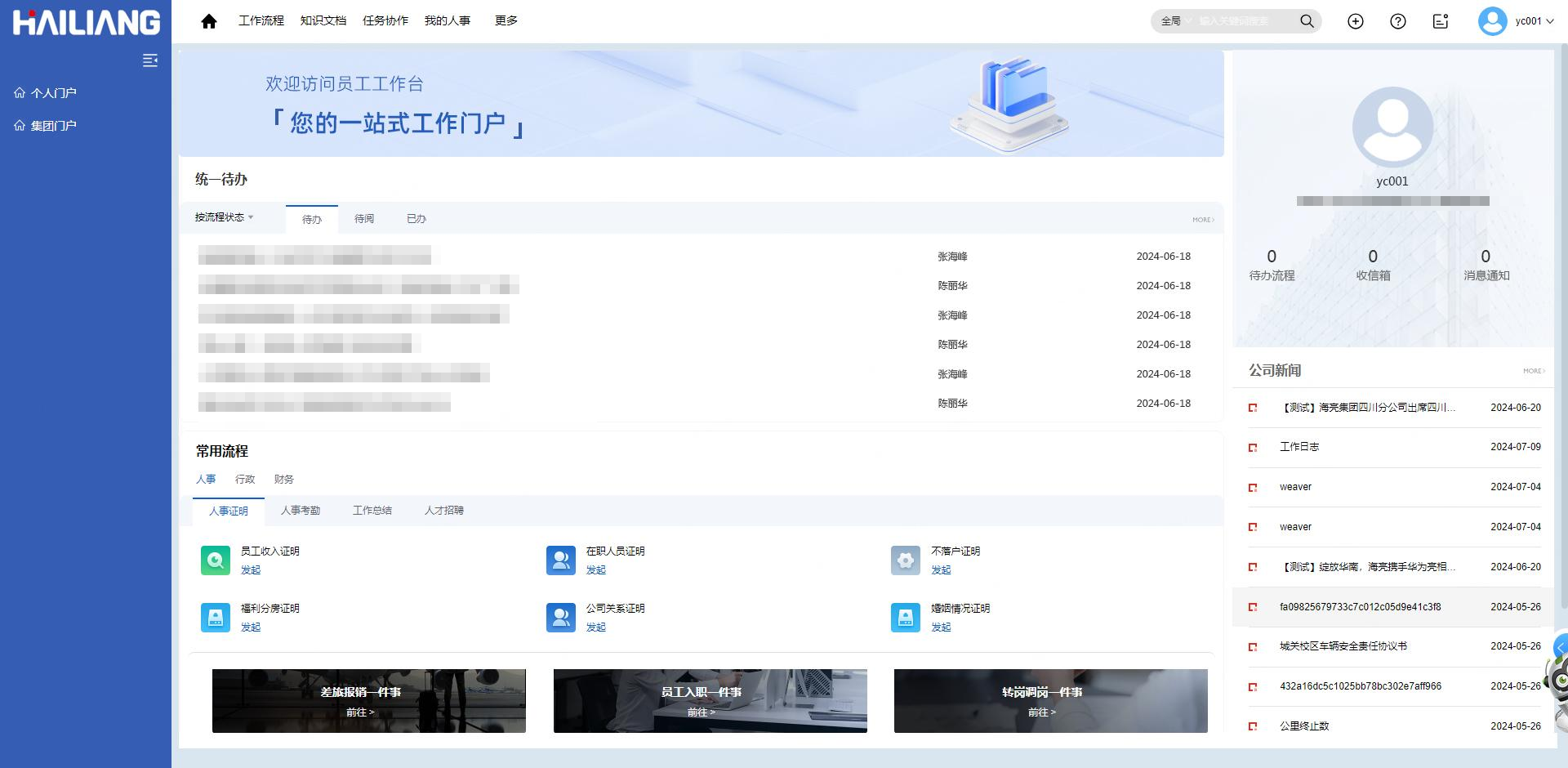Open the 知识文档 menu
Screen dimensions: 1568x768
323,20
